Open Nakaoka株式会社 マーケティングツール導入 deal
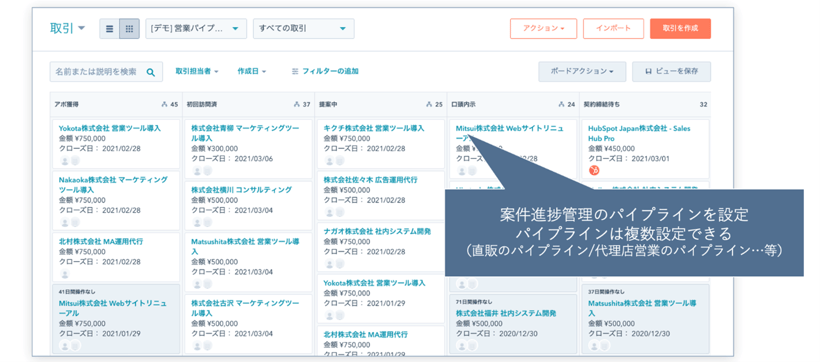Image resolution: width=820 pixels, height=362 pixels. pyautogui.click(x=113, y=185)
